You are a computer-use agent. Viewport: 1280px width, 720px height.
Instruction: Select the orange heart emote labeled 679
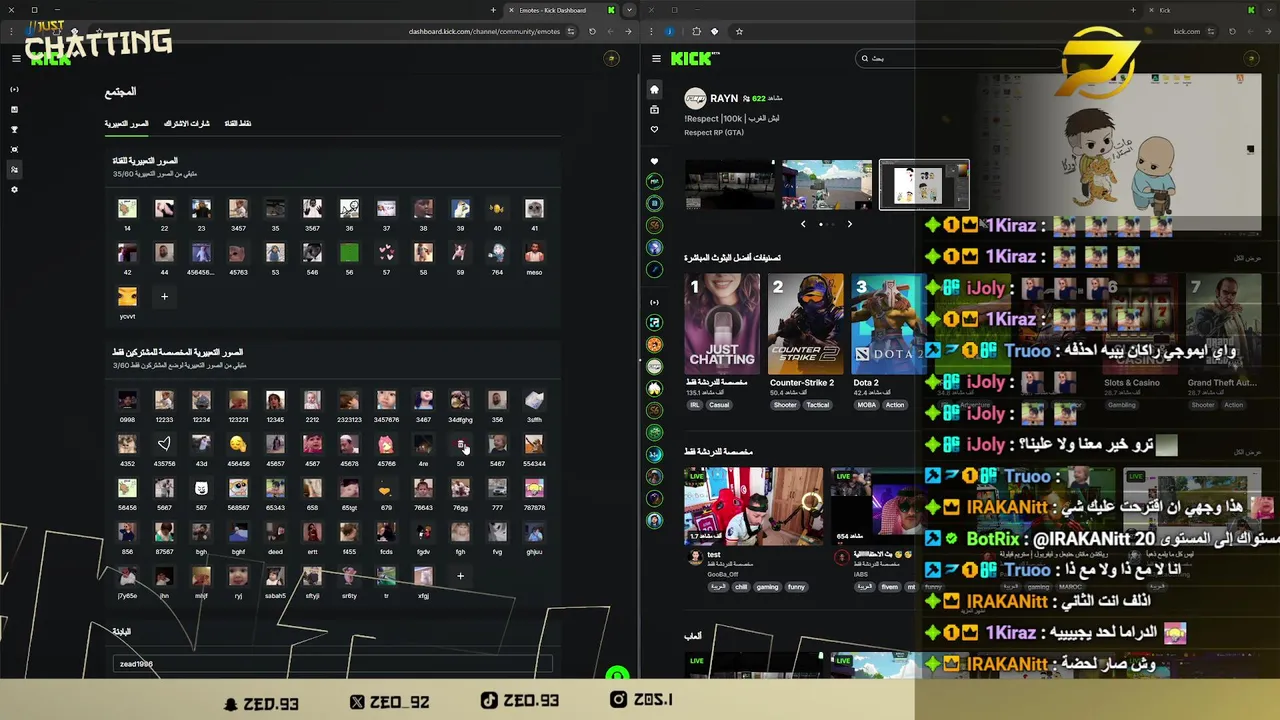click(x=386, y=488)
